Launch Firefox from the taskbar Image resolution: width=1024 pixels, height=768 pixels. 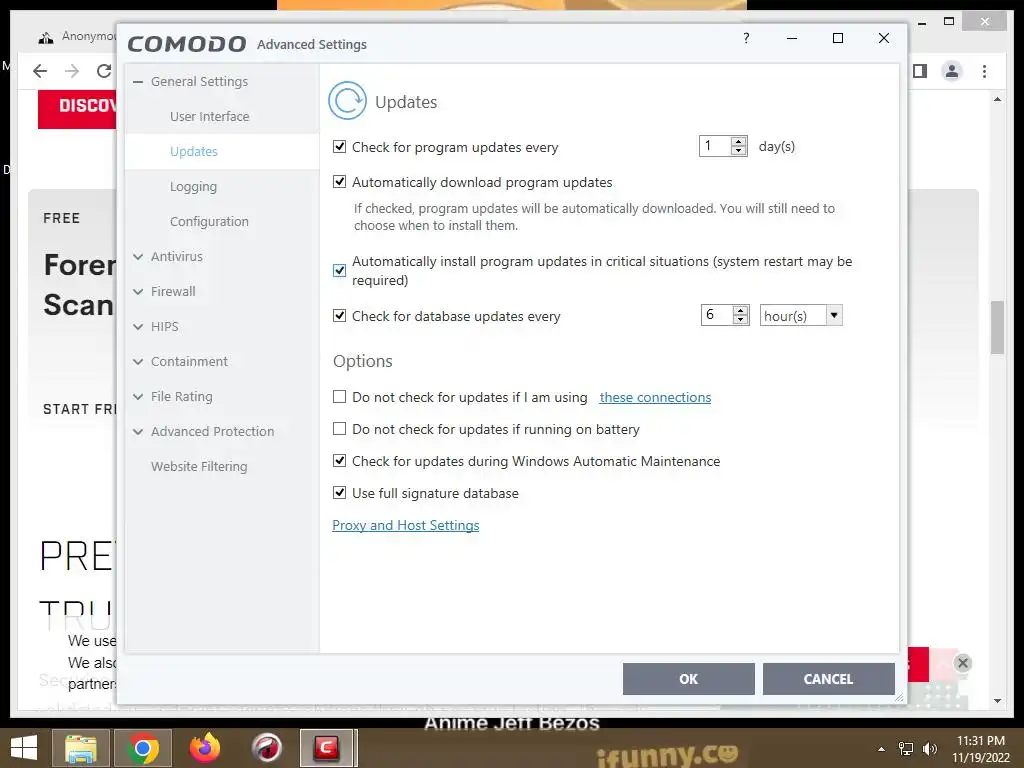[x=205, y=748]
